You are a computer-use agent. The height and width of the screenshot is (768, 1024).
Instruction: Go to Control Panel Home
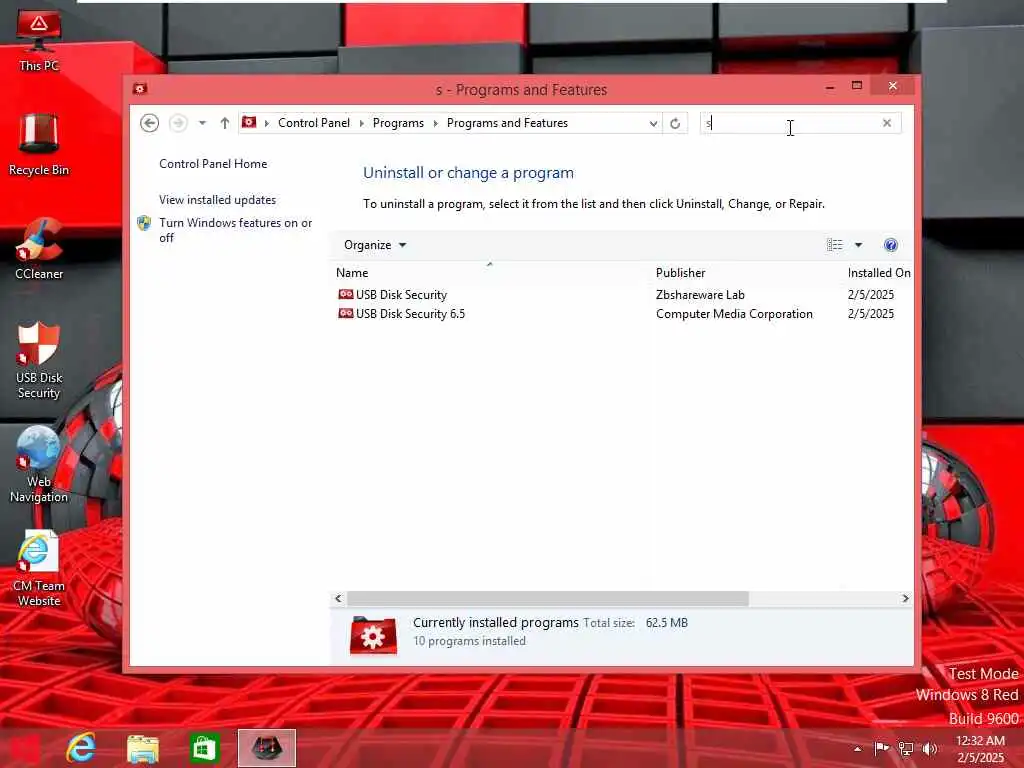click(213, 164)
